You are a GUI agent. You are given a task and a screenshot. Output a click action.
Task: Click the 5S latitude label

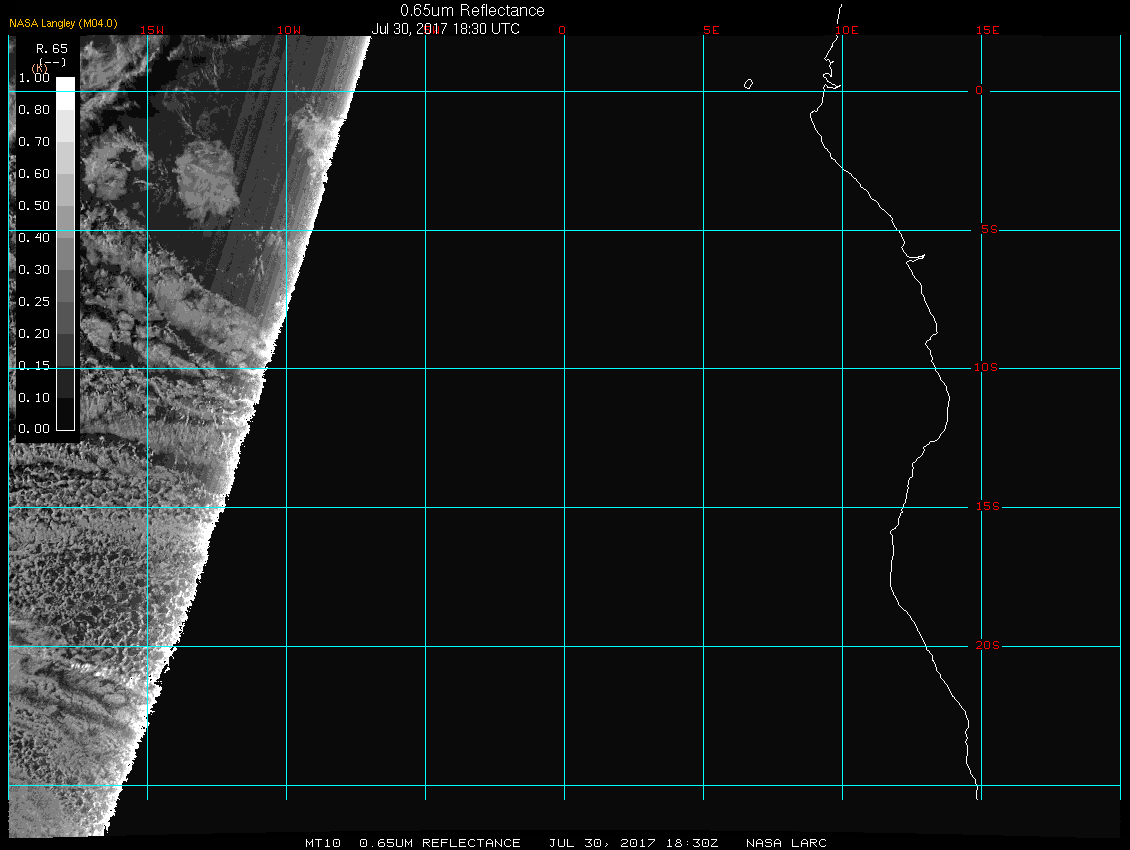(987, 230)
